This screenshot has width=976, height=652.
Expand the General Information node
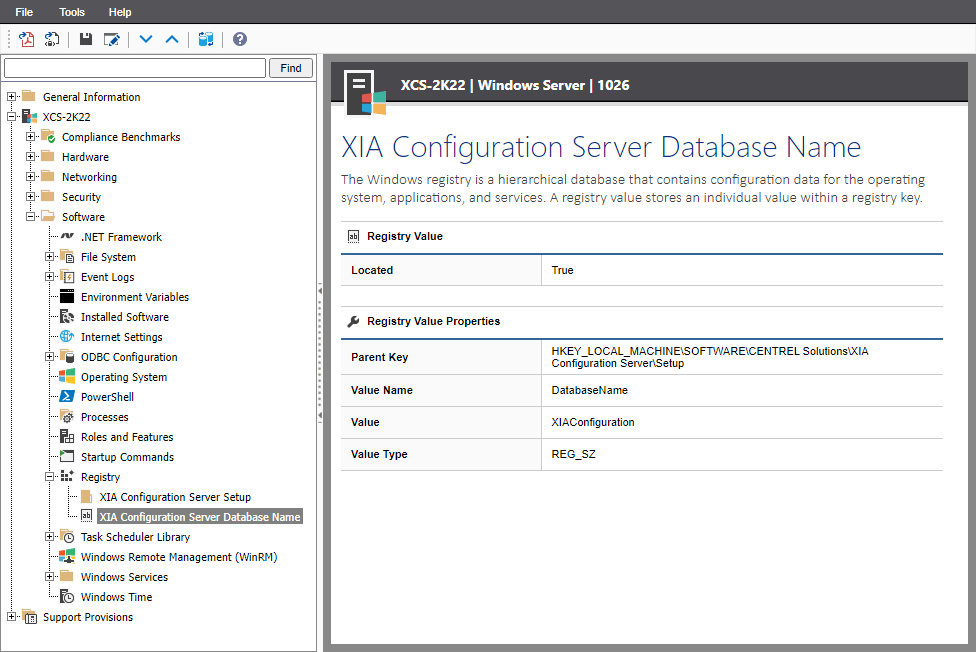pyautogui.click(x=11, y=97)
